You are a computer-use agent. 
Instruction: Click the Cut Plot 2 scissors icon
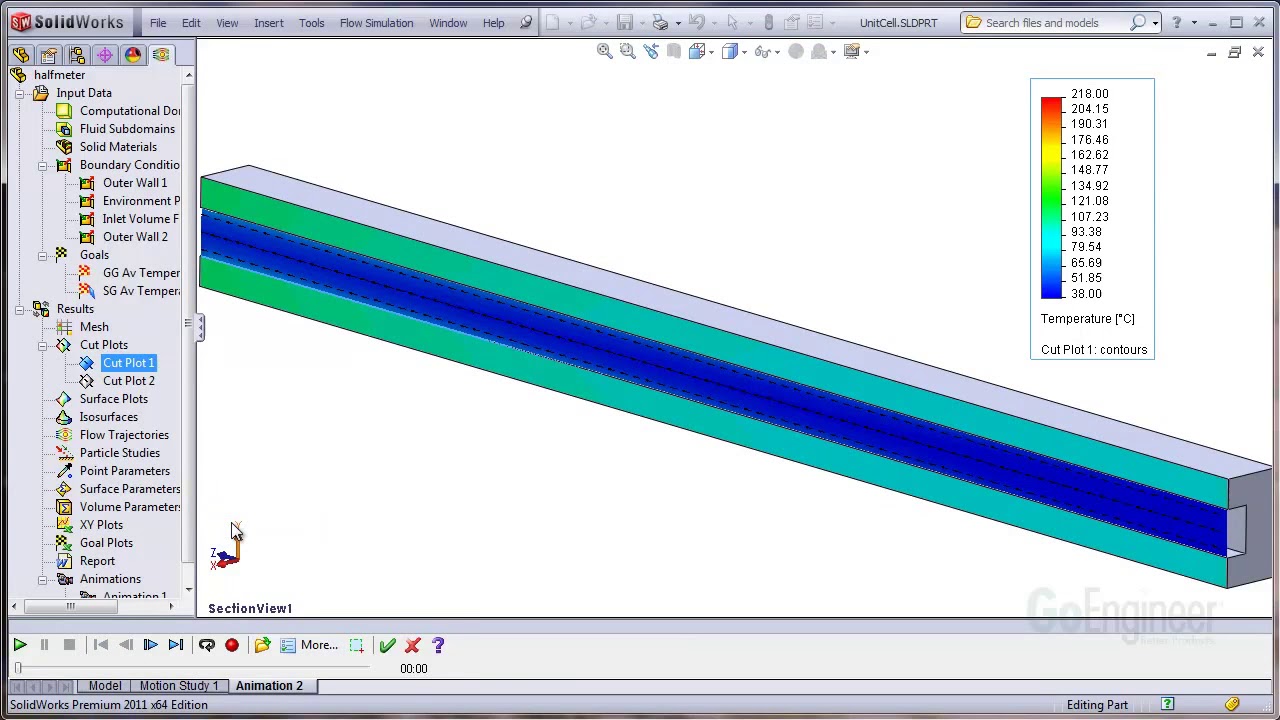tap(87, 381)
